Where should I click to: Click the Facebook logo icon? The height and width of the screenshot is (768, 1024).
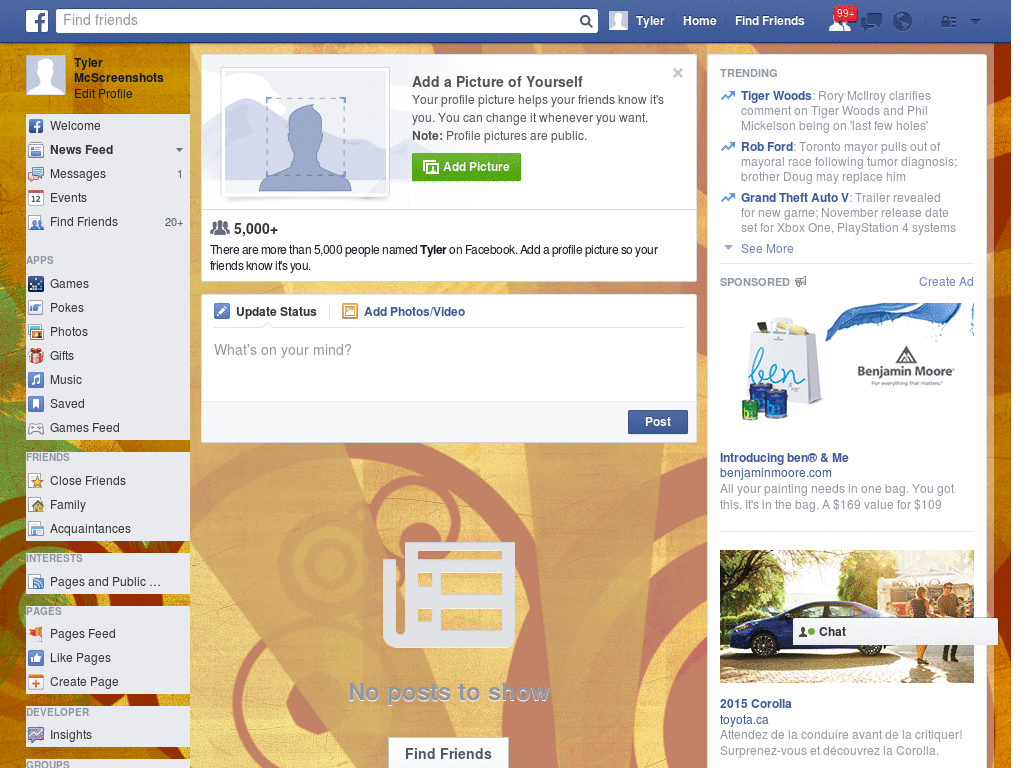tap(37, 21)
